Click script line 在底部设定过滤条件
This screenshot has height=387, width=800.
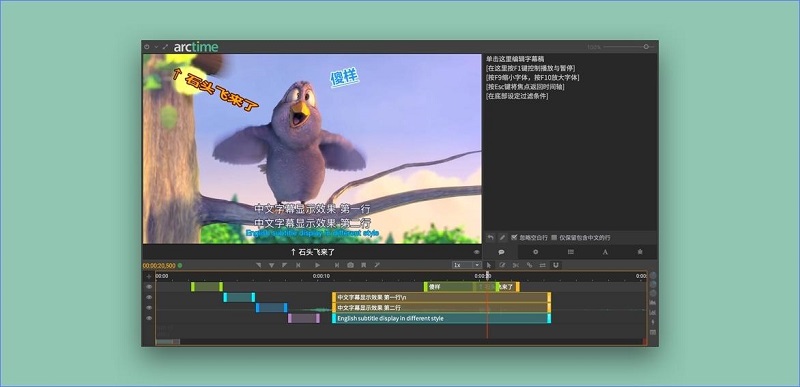(x=517, y=95)
